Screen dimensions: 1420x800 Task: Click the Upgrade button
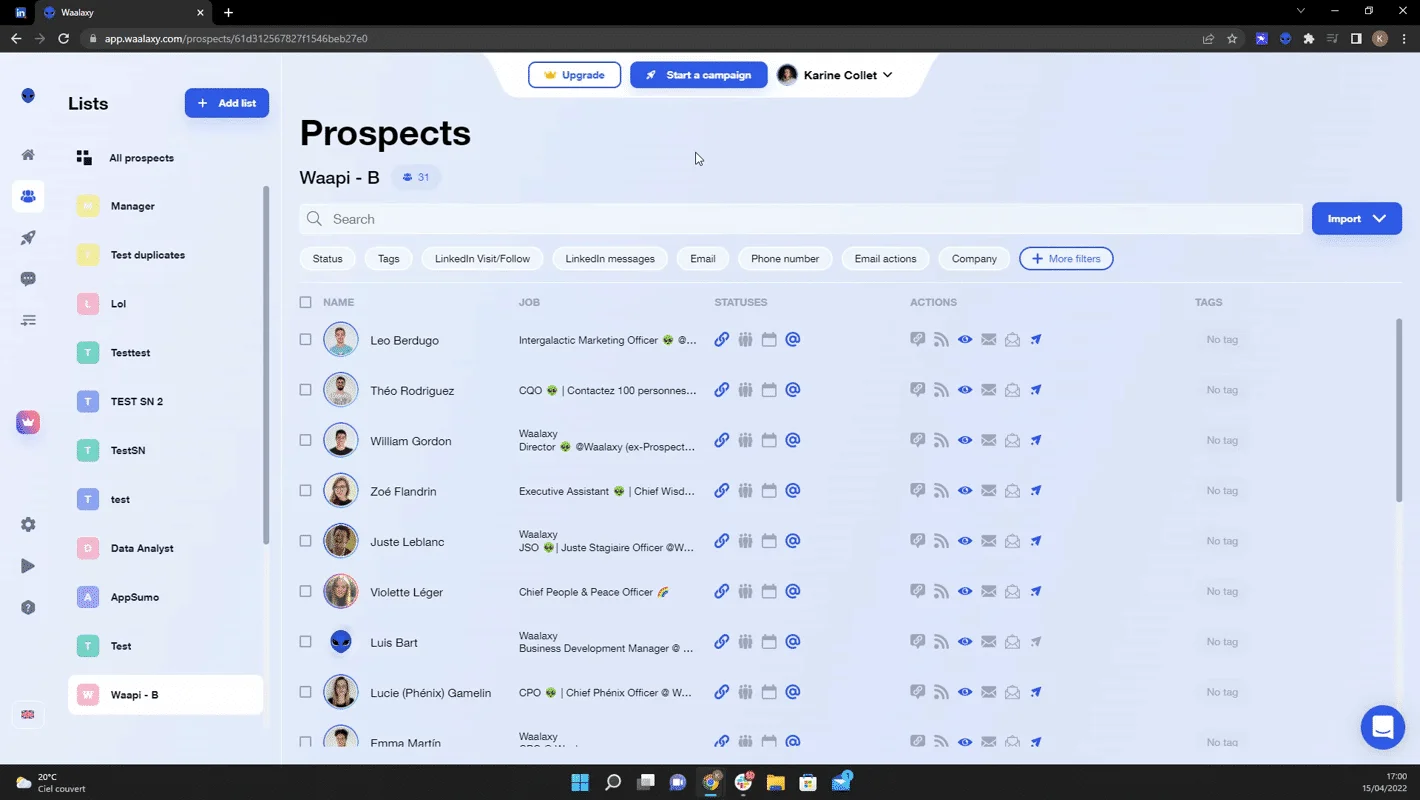point(574,75)
